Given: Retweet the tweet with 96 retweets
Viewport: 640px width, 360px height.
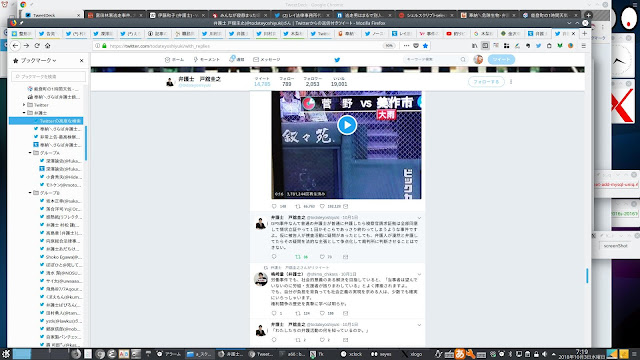Looking at the screenshot, I should (x=301, y=257).
